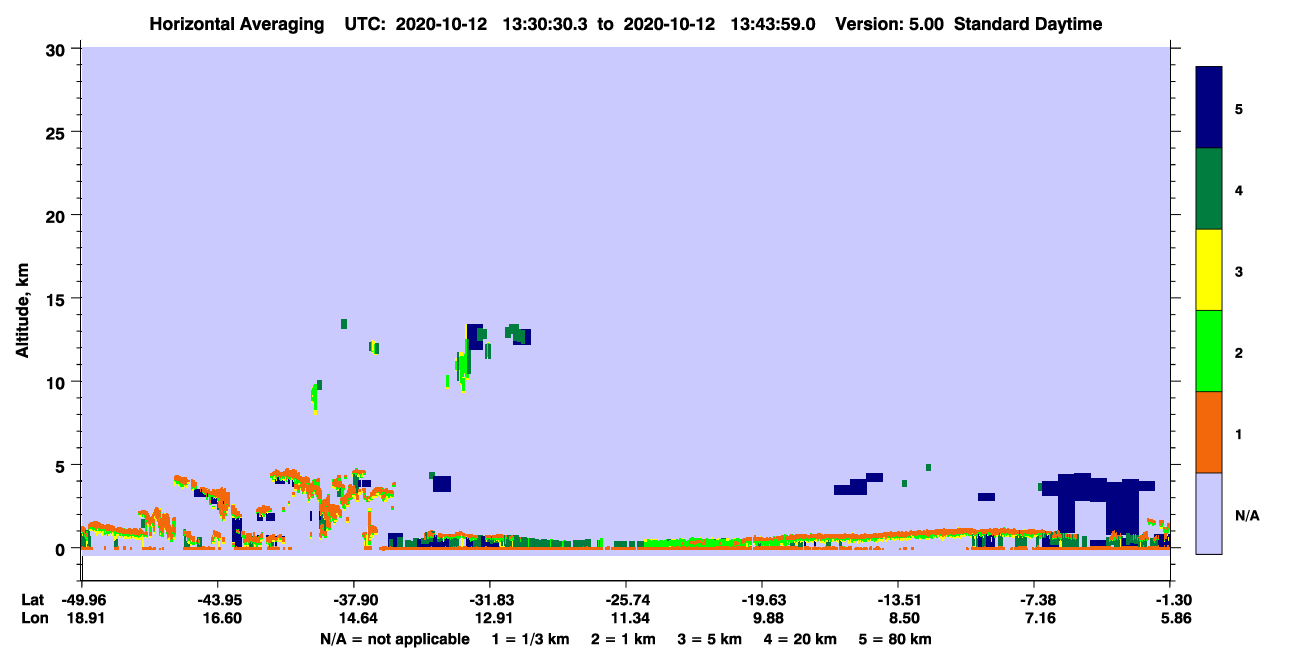Click the 'Lat' row label
This screenshot has width=1300, height=667.
point(32,600)
